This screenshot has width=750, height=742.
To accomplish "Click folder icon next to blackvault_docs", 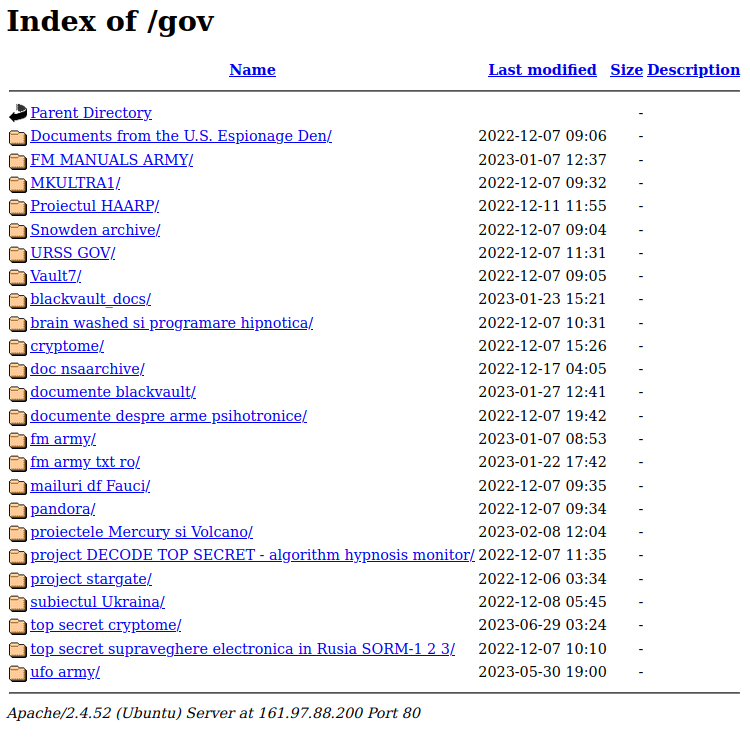I will (18, 300).
